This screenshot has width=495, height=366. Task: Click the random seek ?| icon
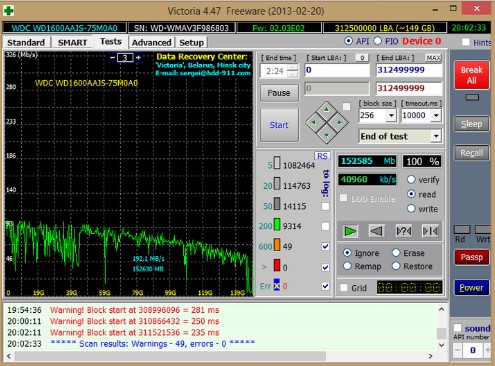pos(404,231)
